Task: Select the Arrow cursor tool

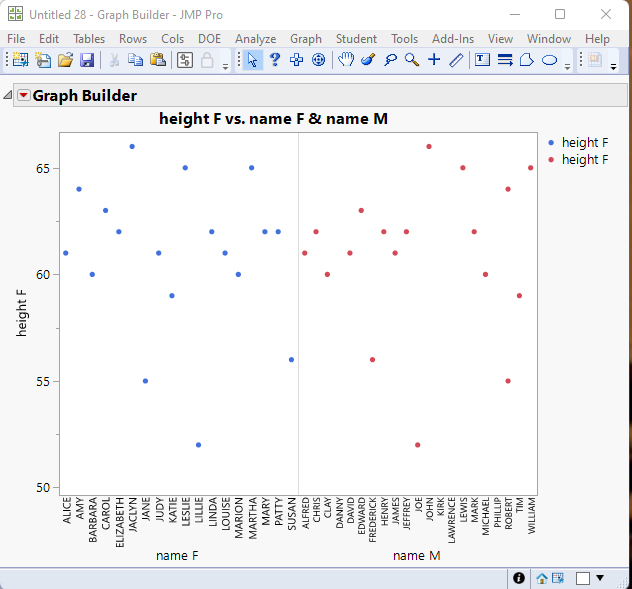Action: click(253, 60)
